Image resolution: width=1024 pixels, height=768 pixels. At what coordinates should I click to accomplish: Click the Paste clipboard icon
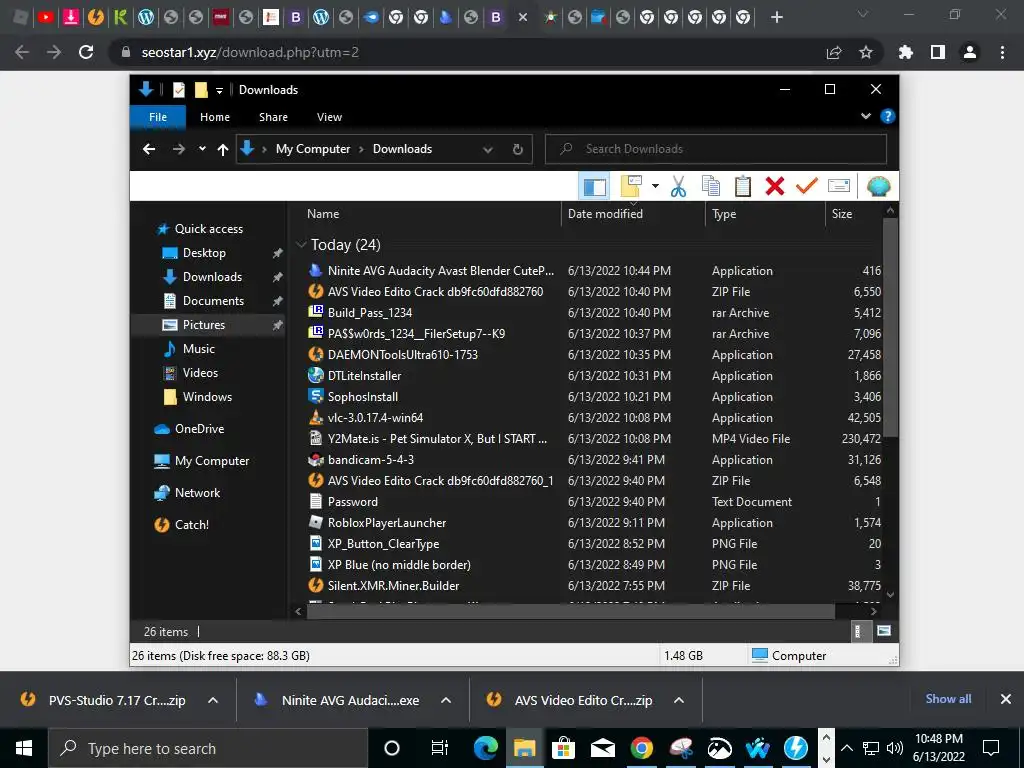(x=743, y=187)
